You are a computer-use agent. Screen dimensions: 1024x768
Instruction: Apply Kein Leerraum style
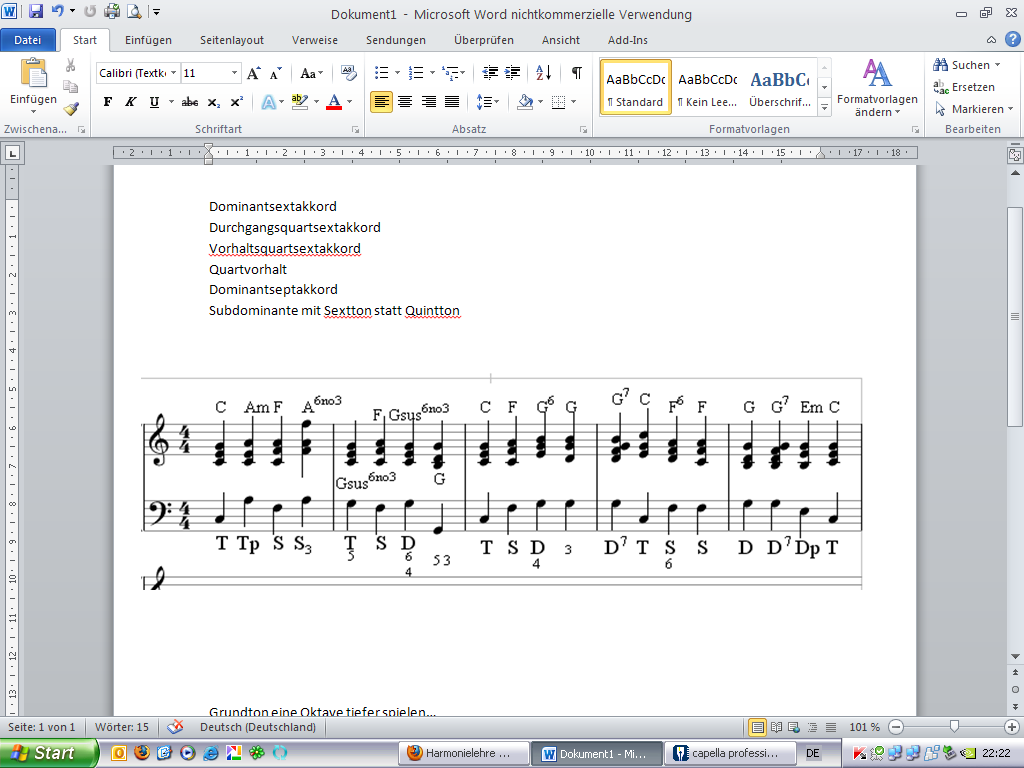click(x=707, y=88)
